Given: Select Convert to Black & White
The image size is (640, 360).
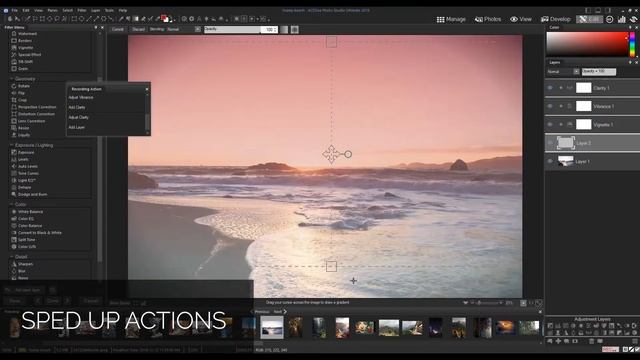Looking at the screenshot, I should [x=37, y=232].
